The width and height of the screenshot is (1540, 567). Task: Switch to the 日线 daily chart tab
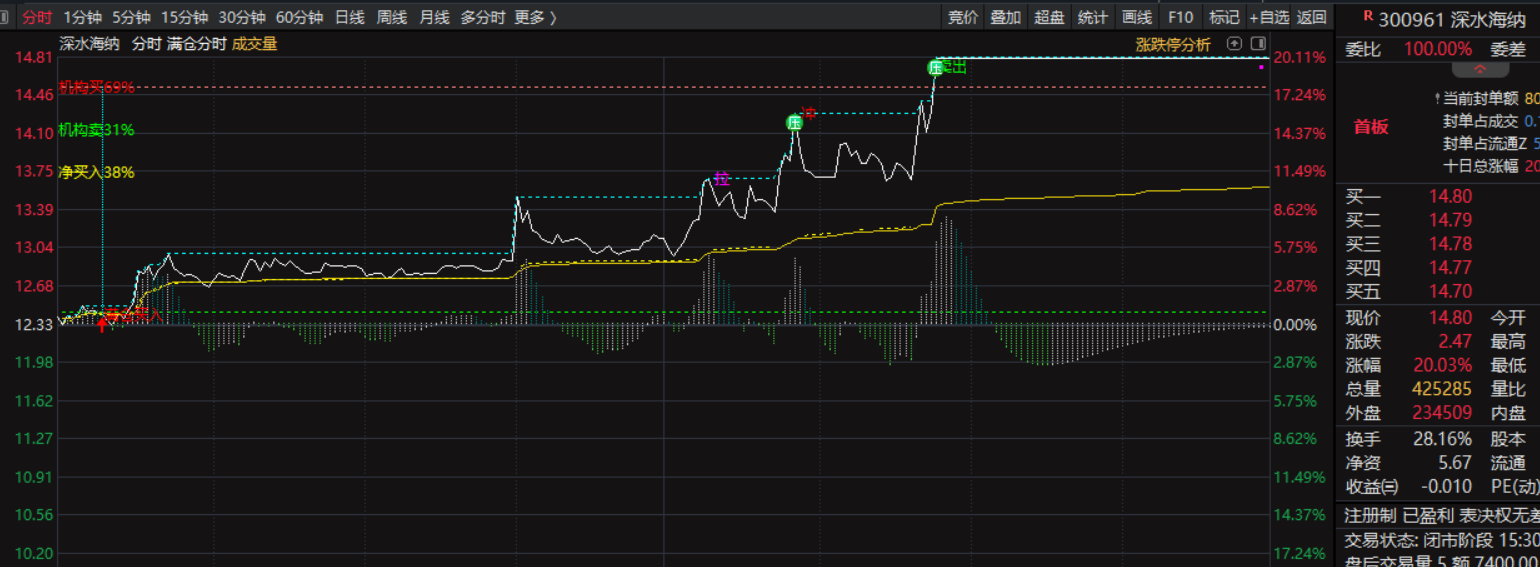tap(349, 17)
